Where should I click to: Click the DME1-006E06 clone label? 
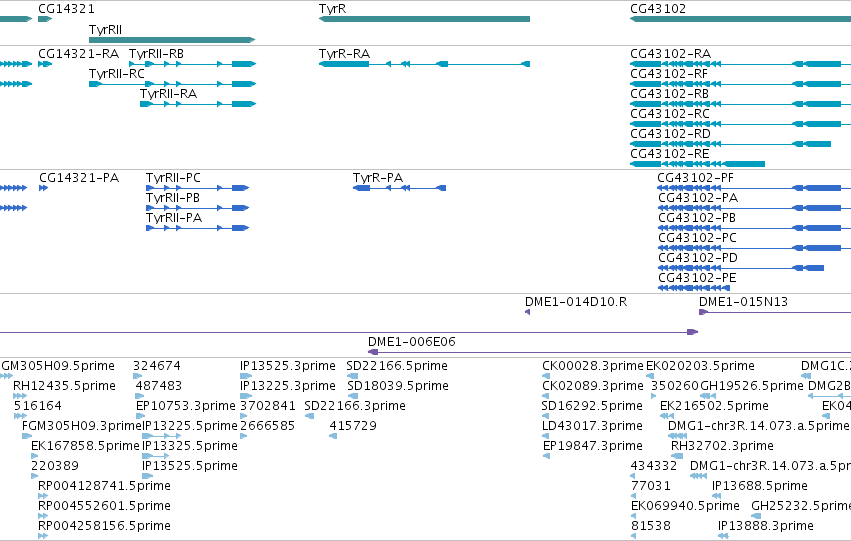(411, 342)
